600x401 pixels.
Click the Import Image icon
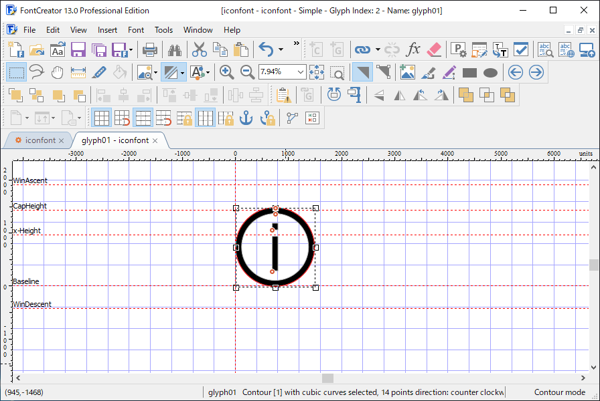pyautogui.click(x=408, y=72)
